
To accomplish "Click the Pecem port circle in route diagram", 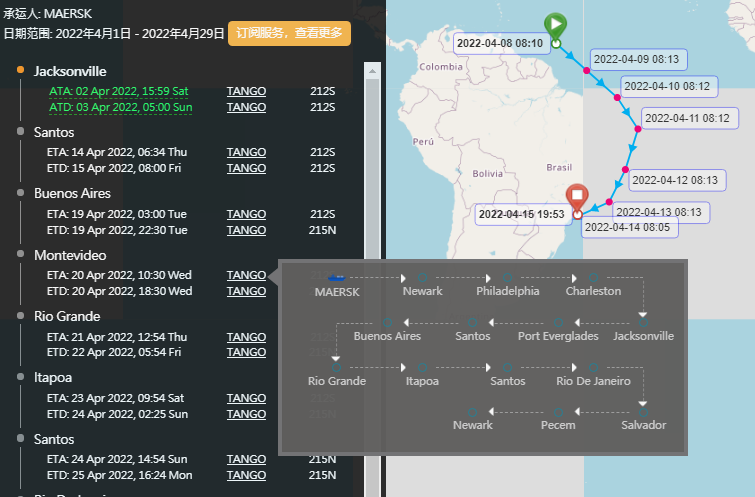I will pyautogui.click(x=557, y=411).
